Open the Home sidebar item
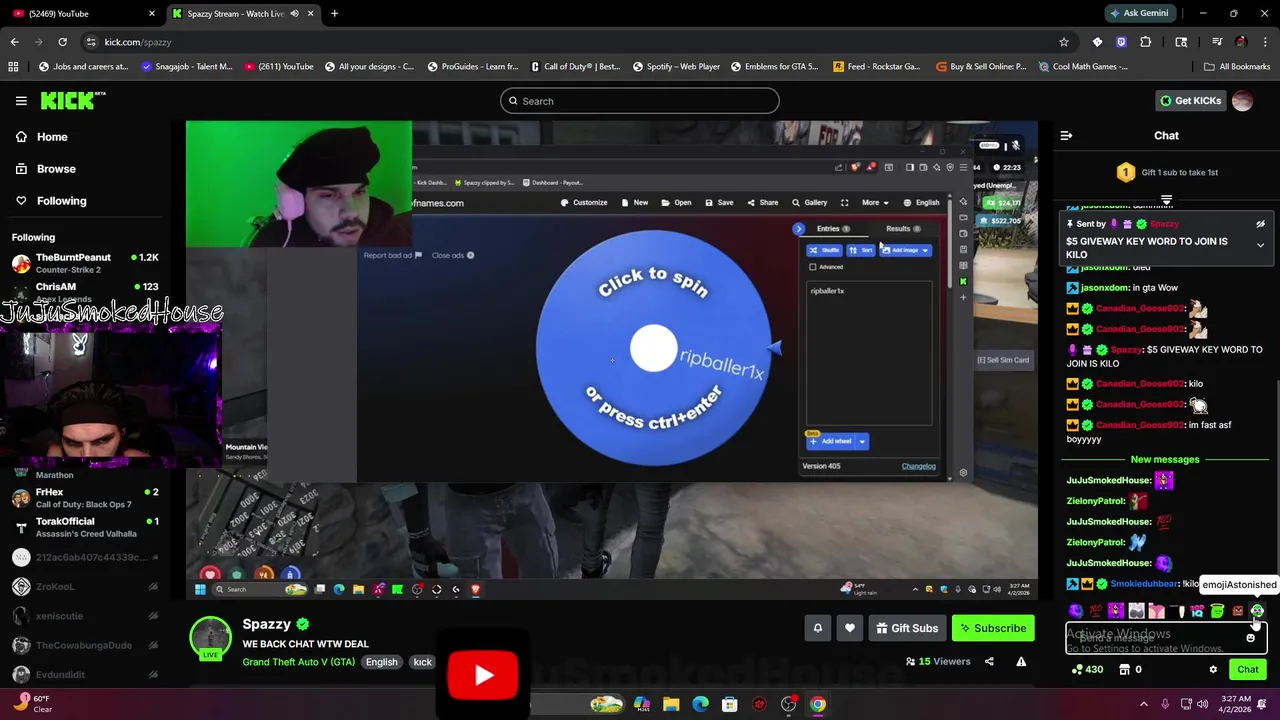Viewport: 1280px width, 720px height. coord(52,137)
